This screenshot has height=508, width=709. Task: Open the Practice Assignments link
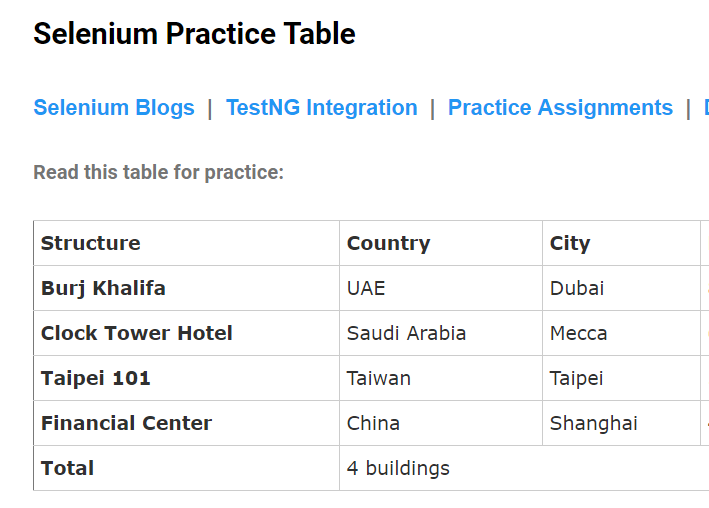click(x=560, y=108)
